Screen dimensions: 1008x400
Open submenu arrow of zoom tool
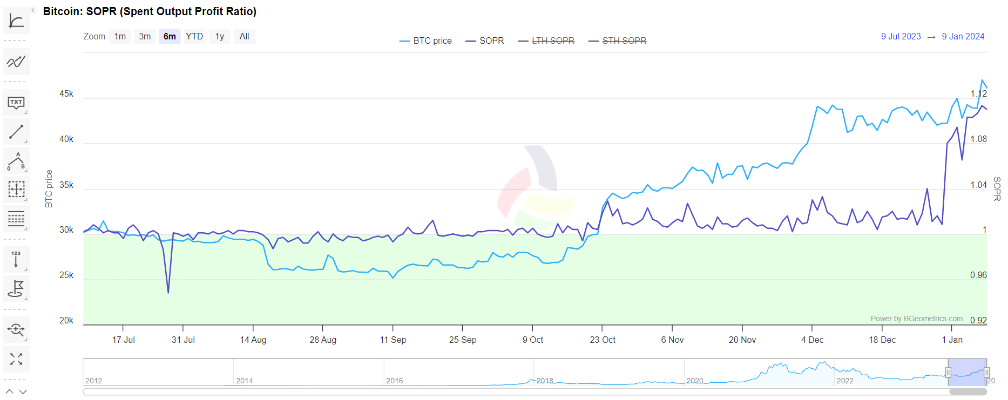click(26, 340)
